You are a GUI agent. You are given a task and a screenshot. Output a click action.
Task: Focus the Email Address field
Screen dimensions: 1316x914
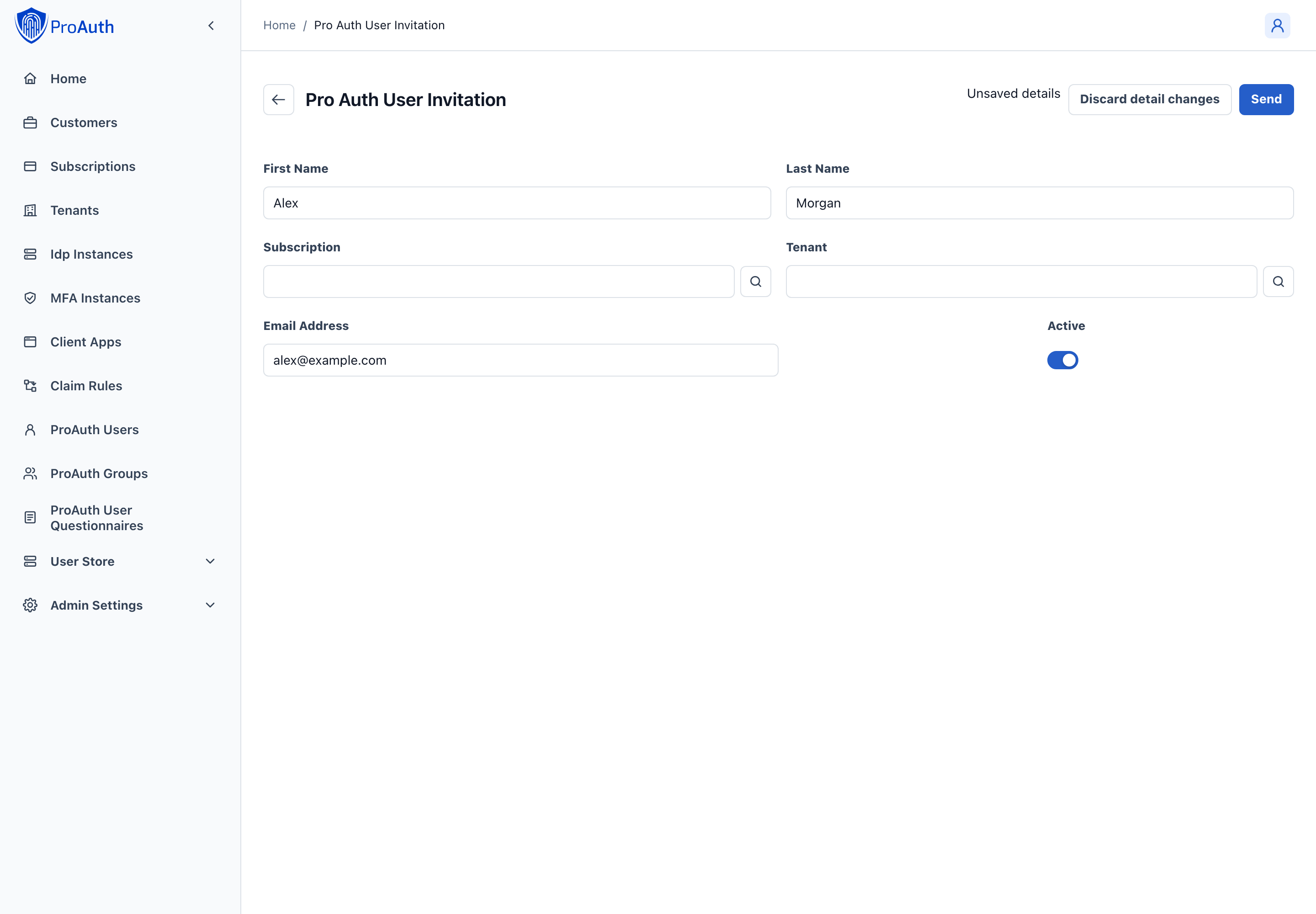pyautogui.click(x=520, y=360)
